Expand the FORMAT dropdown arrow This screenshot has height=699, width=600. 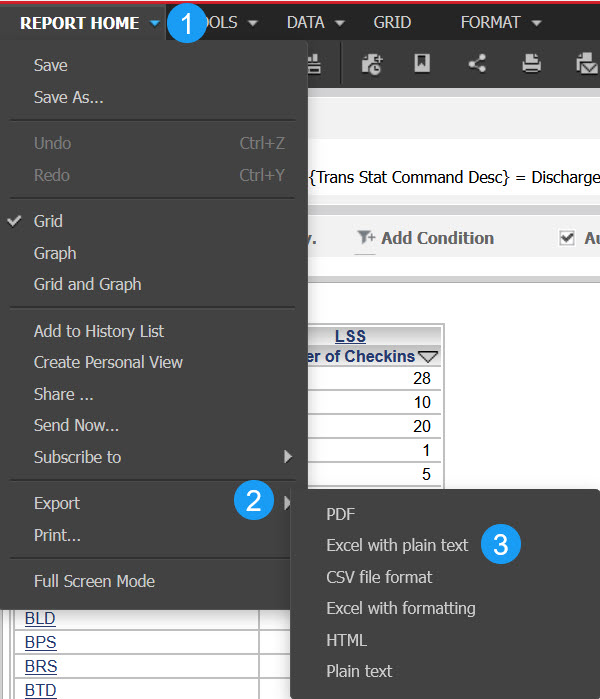(x=537, y=23)
